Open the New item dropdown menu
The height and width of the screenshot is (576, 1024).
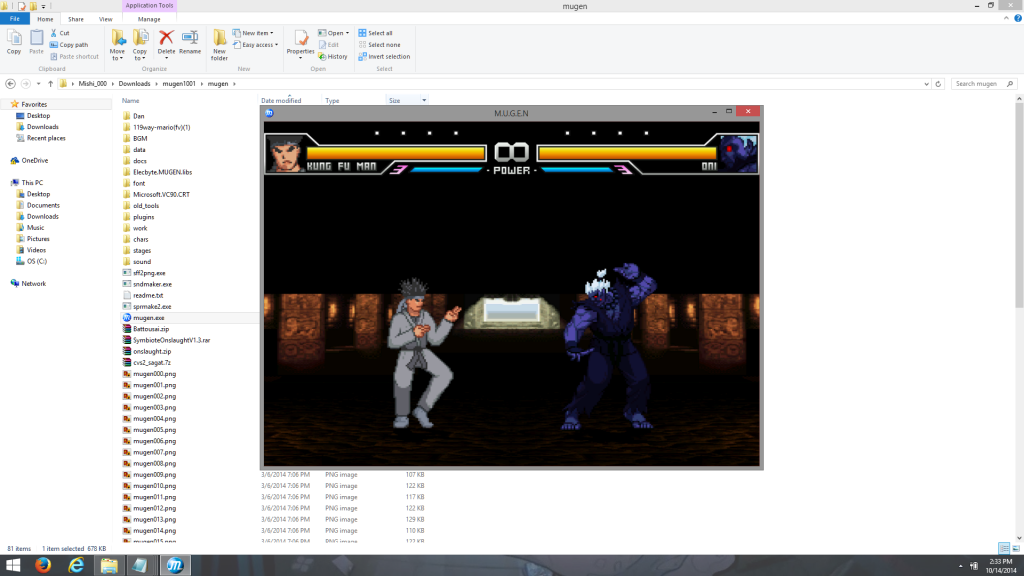click(x=255, y=33)
